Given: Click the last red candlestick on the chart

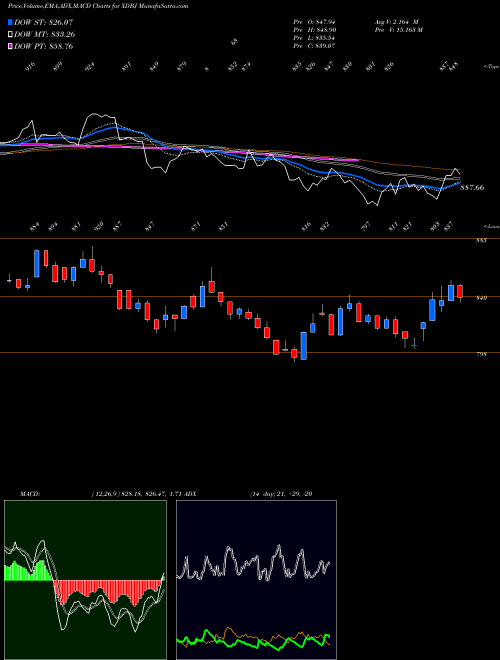Looking at the screenshot, I should point(460,291).
